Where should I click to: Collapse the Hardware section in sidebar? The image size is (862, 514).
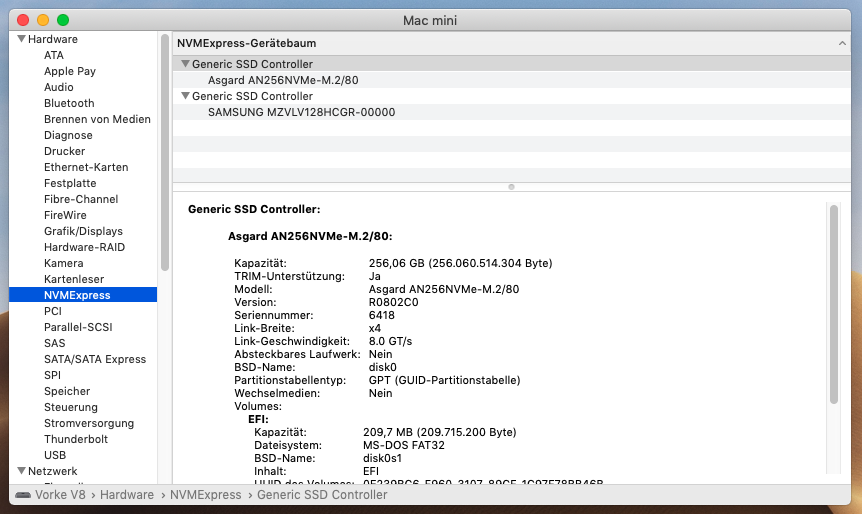coord(21,39)
